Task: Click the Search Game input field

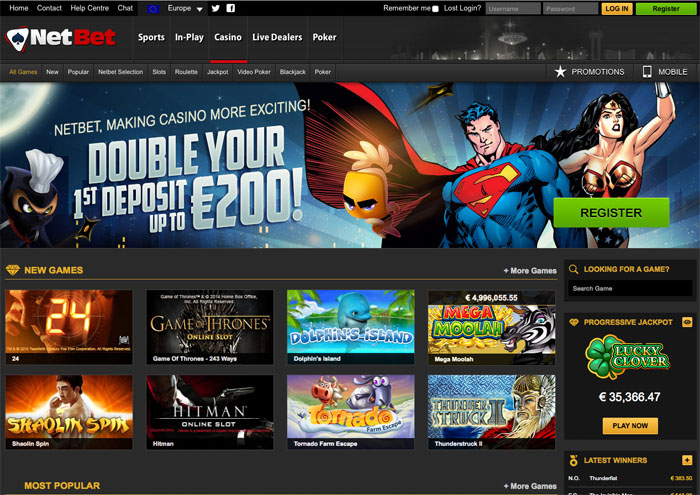Action: (x=630, y=288)
